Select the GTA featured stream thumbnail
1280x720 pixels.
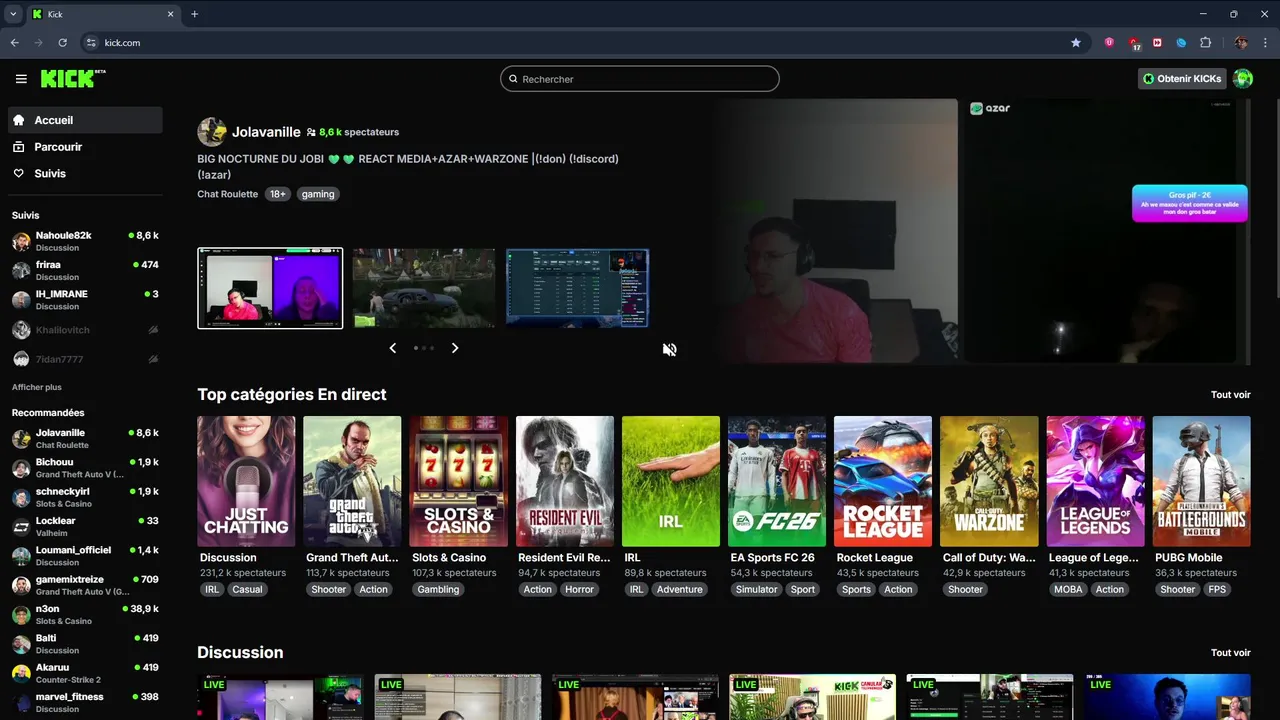coord(424,288)
